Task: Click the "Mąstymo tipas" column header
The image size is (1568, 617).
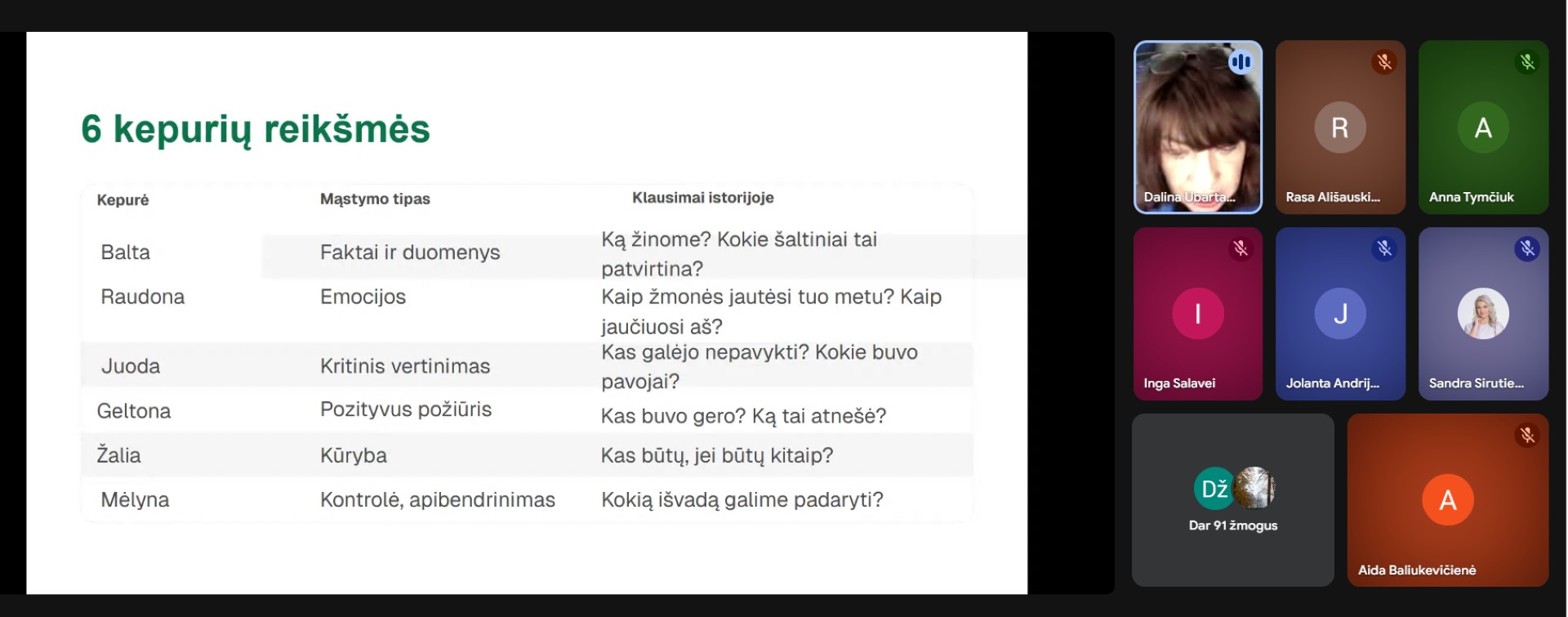Action: 375,199
